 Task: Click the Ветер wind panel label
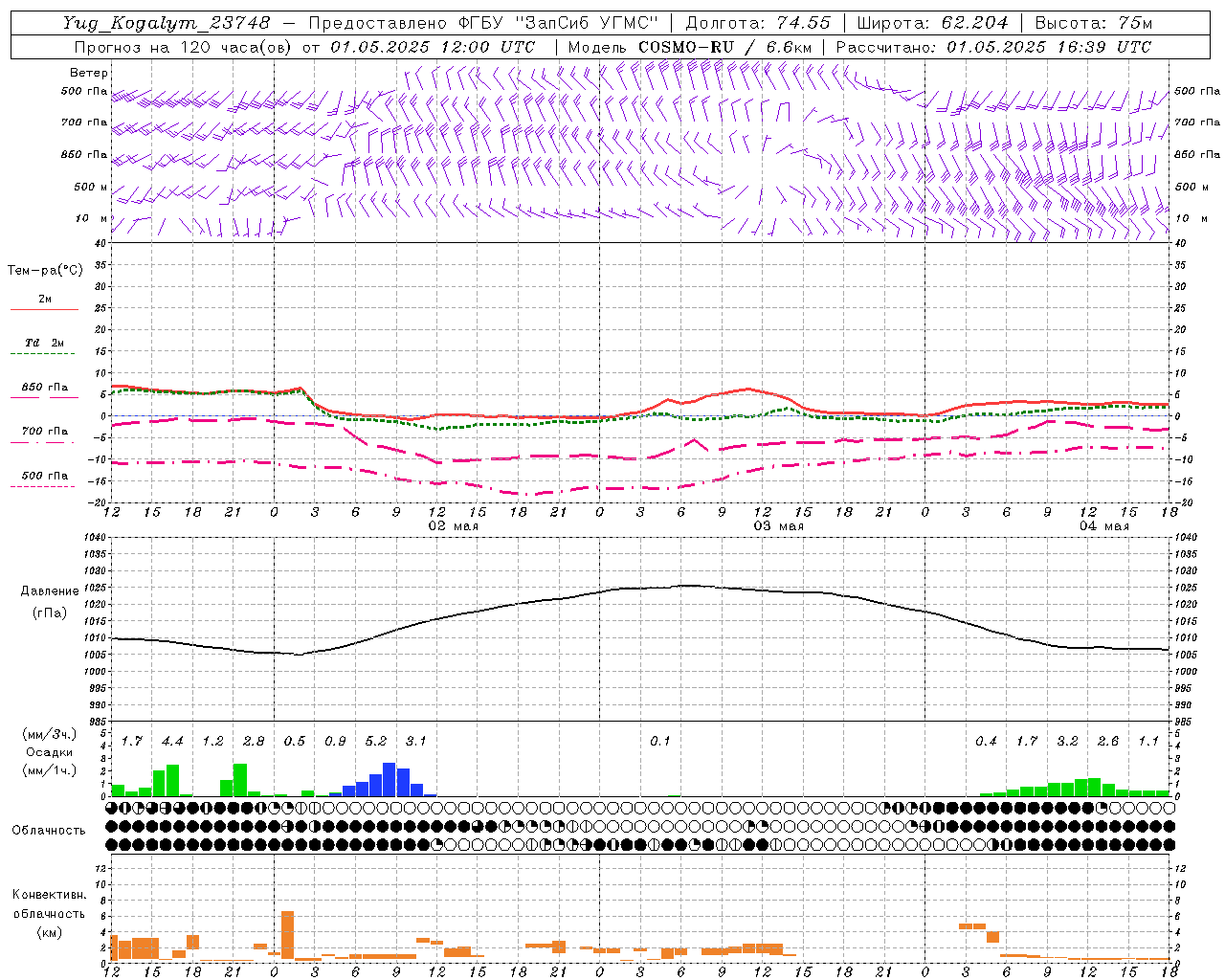[89, 73]
